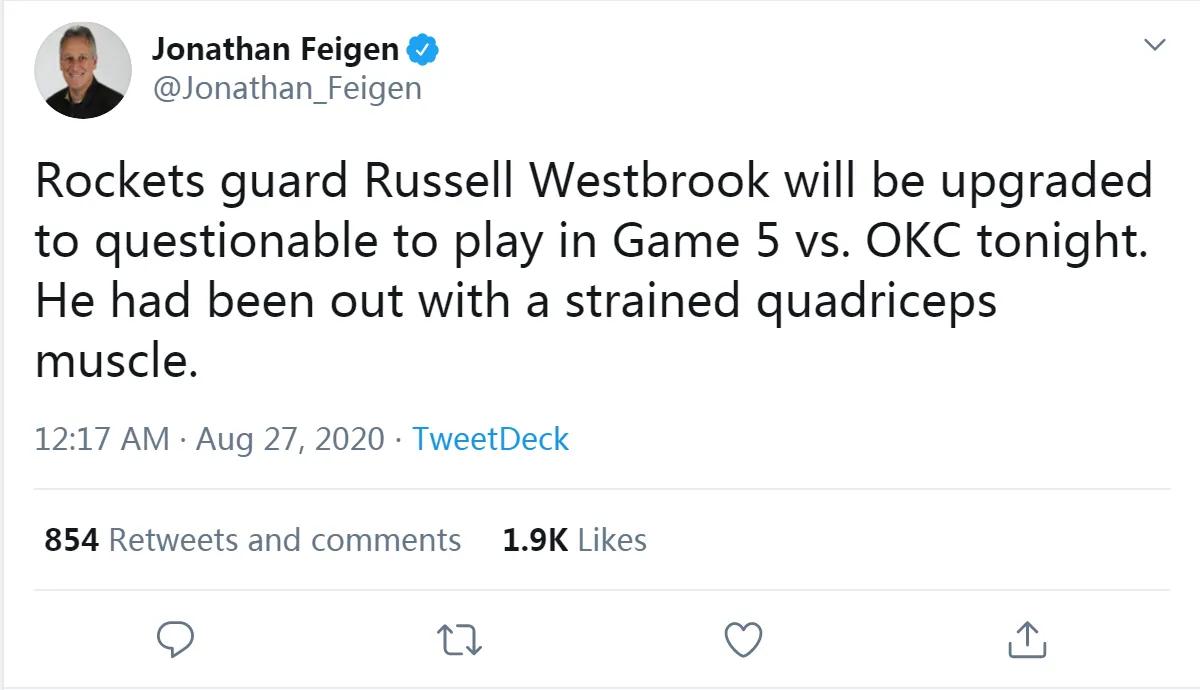Click the 854 retweet count number
Viewport: 1200px width, 690px height.
point(71,540)
